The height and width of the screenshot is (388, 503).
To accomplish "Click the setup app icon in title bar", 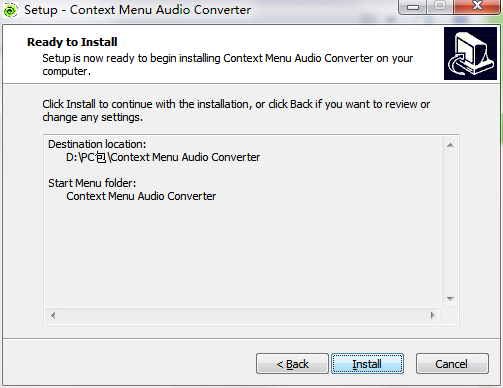I will coord(10,10).
